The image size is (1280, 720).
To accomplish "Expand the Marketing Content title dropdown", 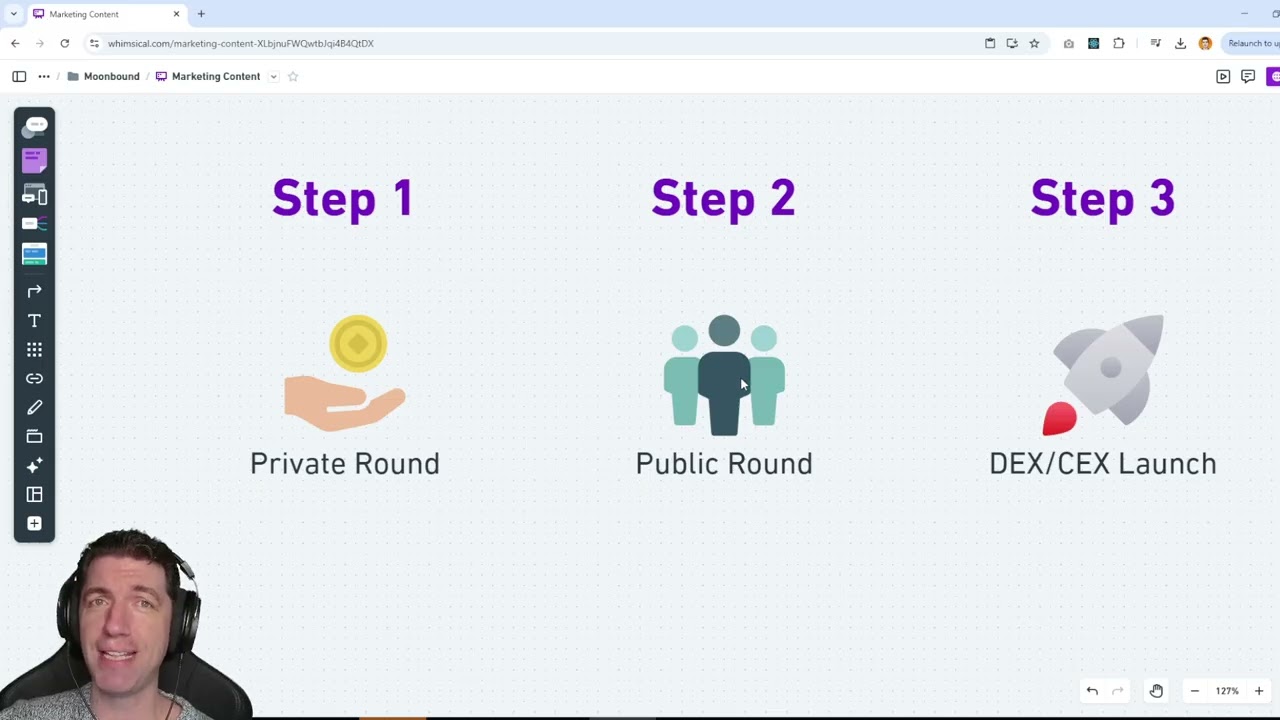I will (x=273, y=76).
